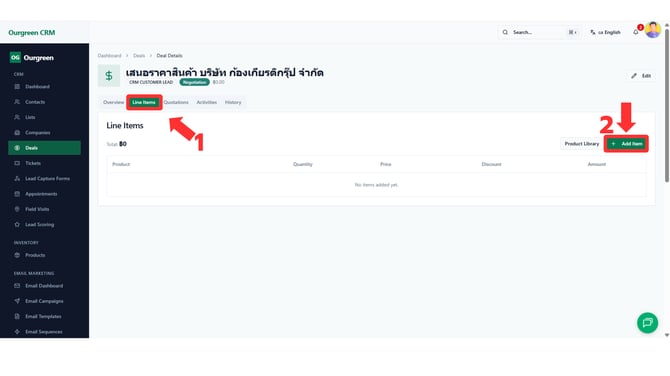Switch to the Overview tab
The image size is (670, 376).
point(113,102)
